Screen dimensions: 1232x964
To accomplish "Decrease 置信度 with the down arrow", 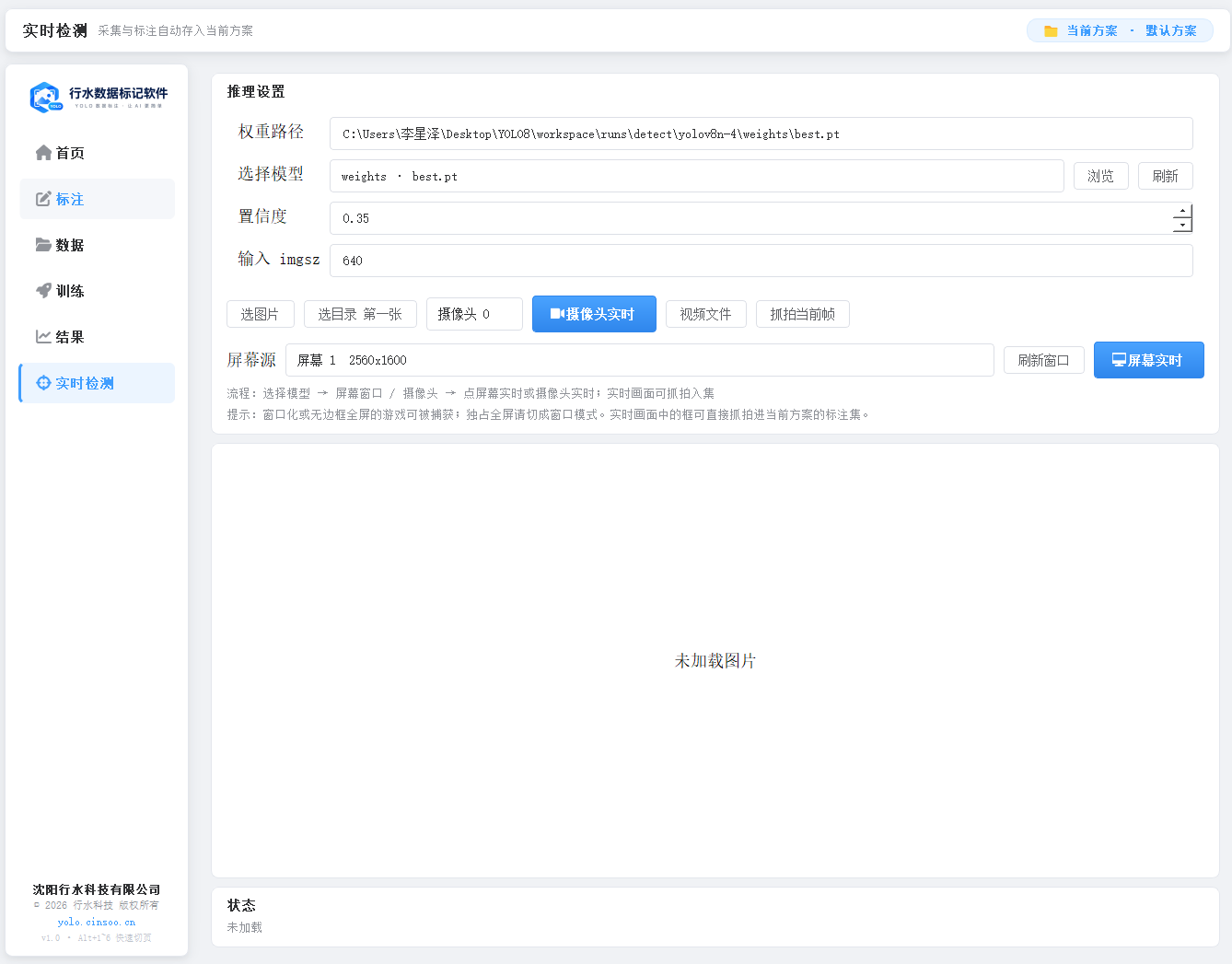I will click(x=1182, y=226).
